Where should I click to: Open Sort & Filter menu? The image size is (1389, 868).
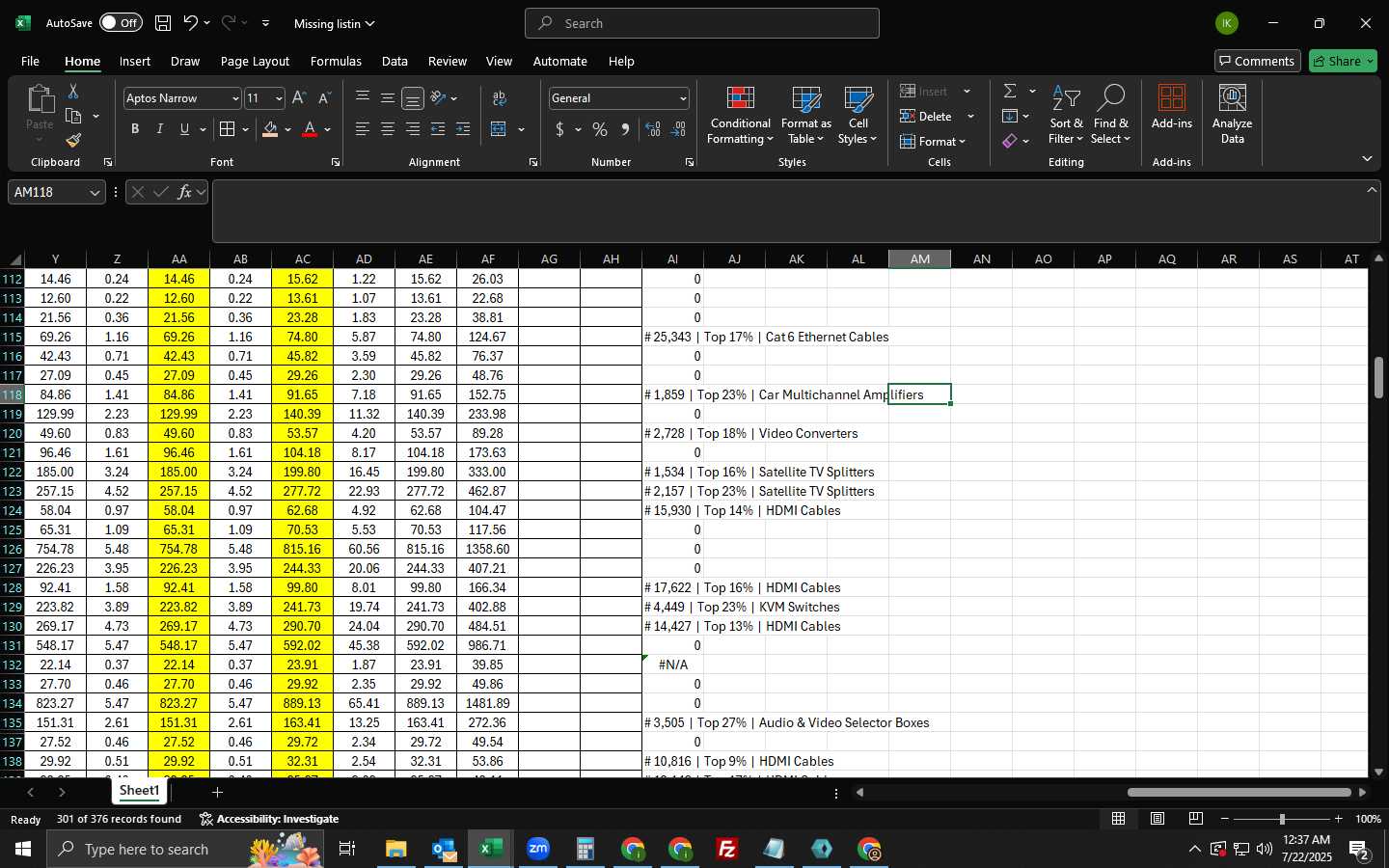coord(1066,116)
